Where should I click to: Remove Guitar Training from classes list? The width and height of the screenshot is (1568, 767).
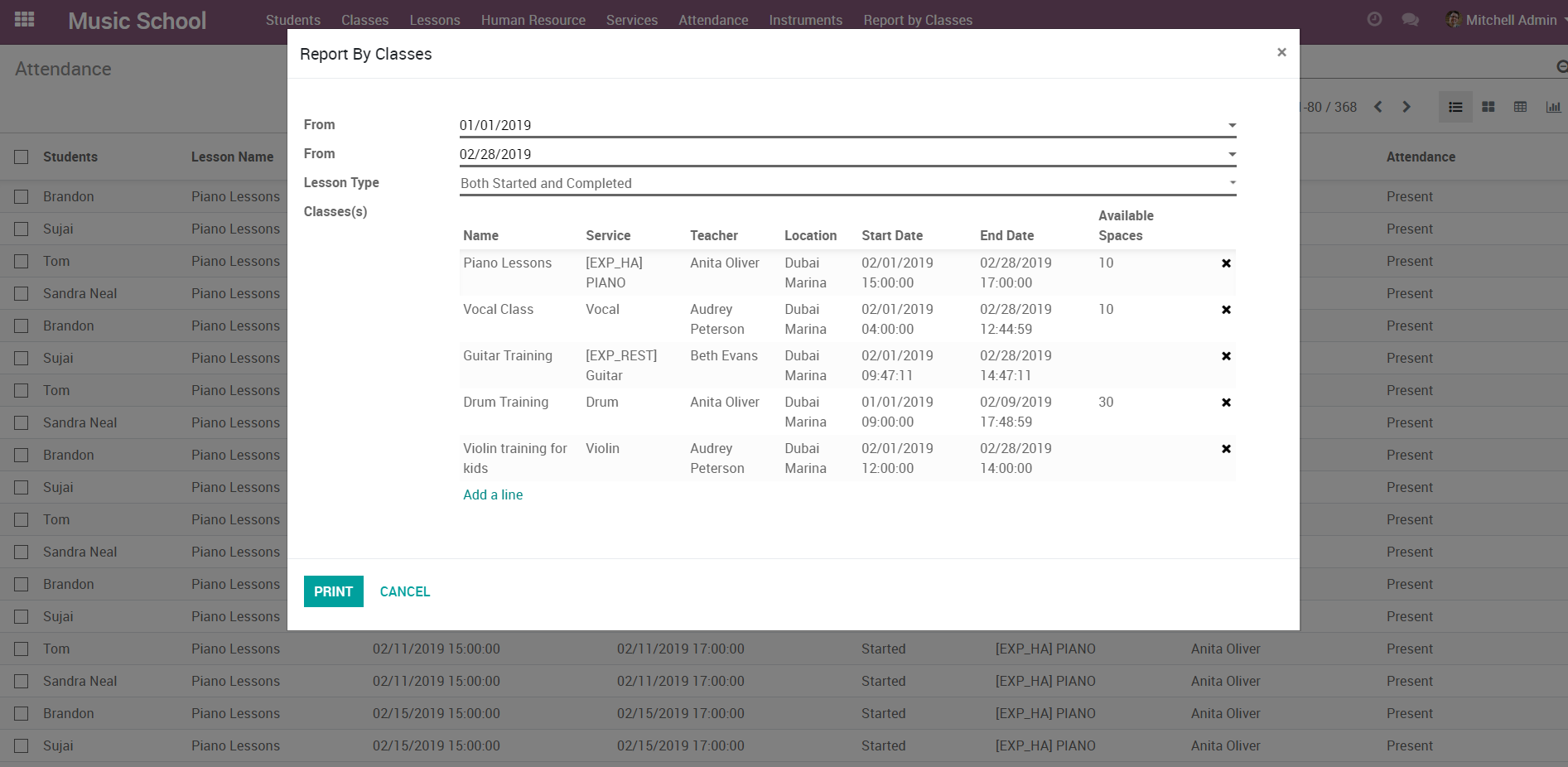(1226, 356)
